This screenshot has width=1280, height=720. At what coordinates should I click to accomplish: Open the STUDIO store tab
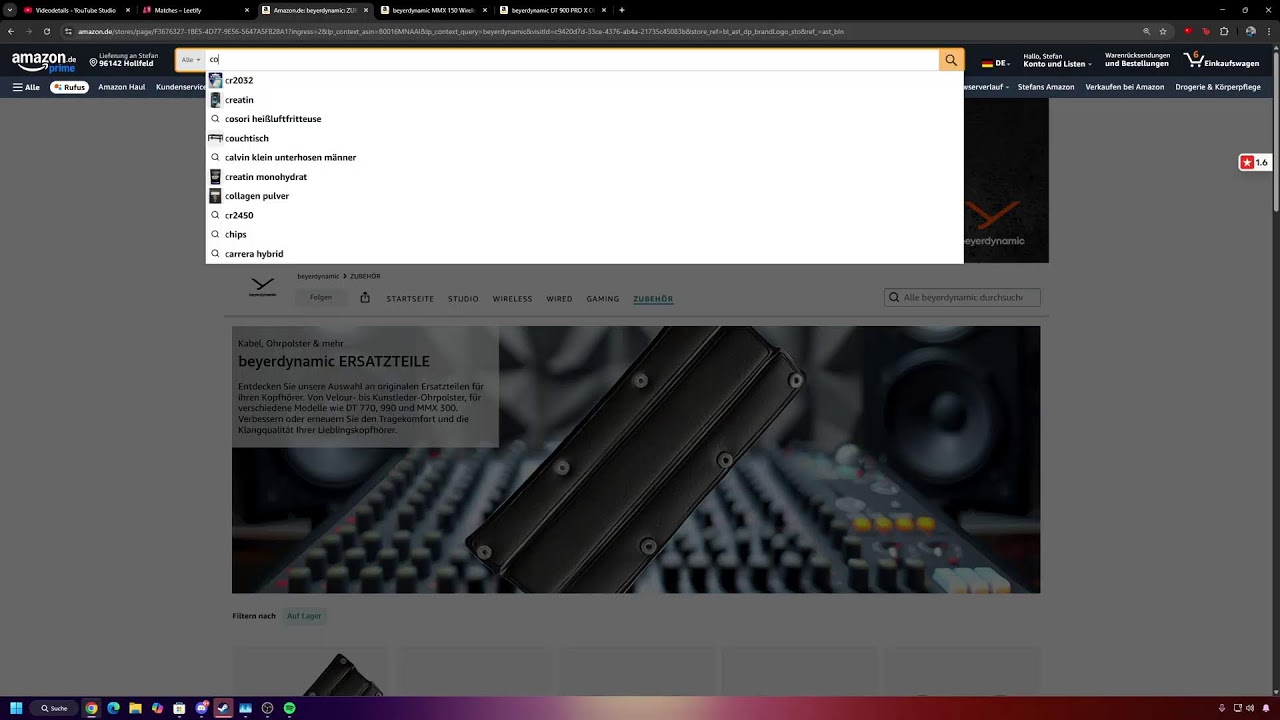pyautogui.click(x=463, y=299)
